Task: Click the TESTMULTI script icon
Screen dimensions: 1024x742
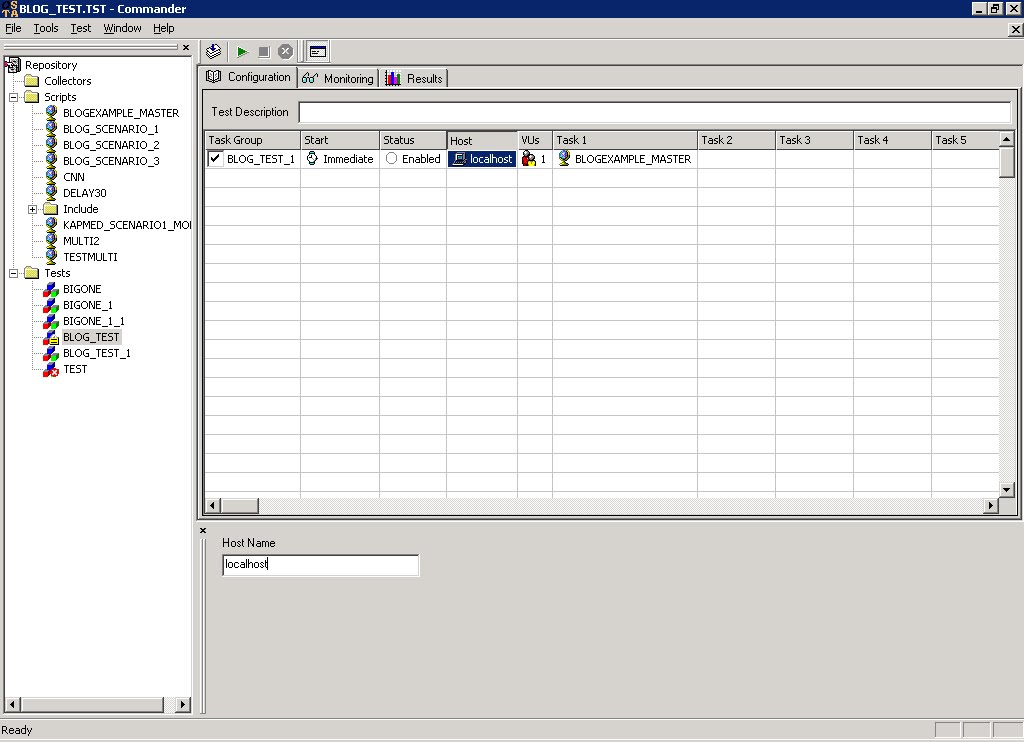Action: pos(51,257)
